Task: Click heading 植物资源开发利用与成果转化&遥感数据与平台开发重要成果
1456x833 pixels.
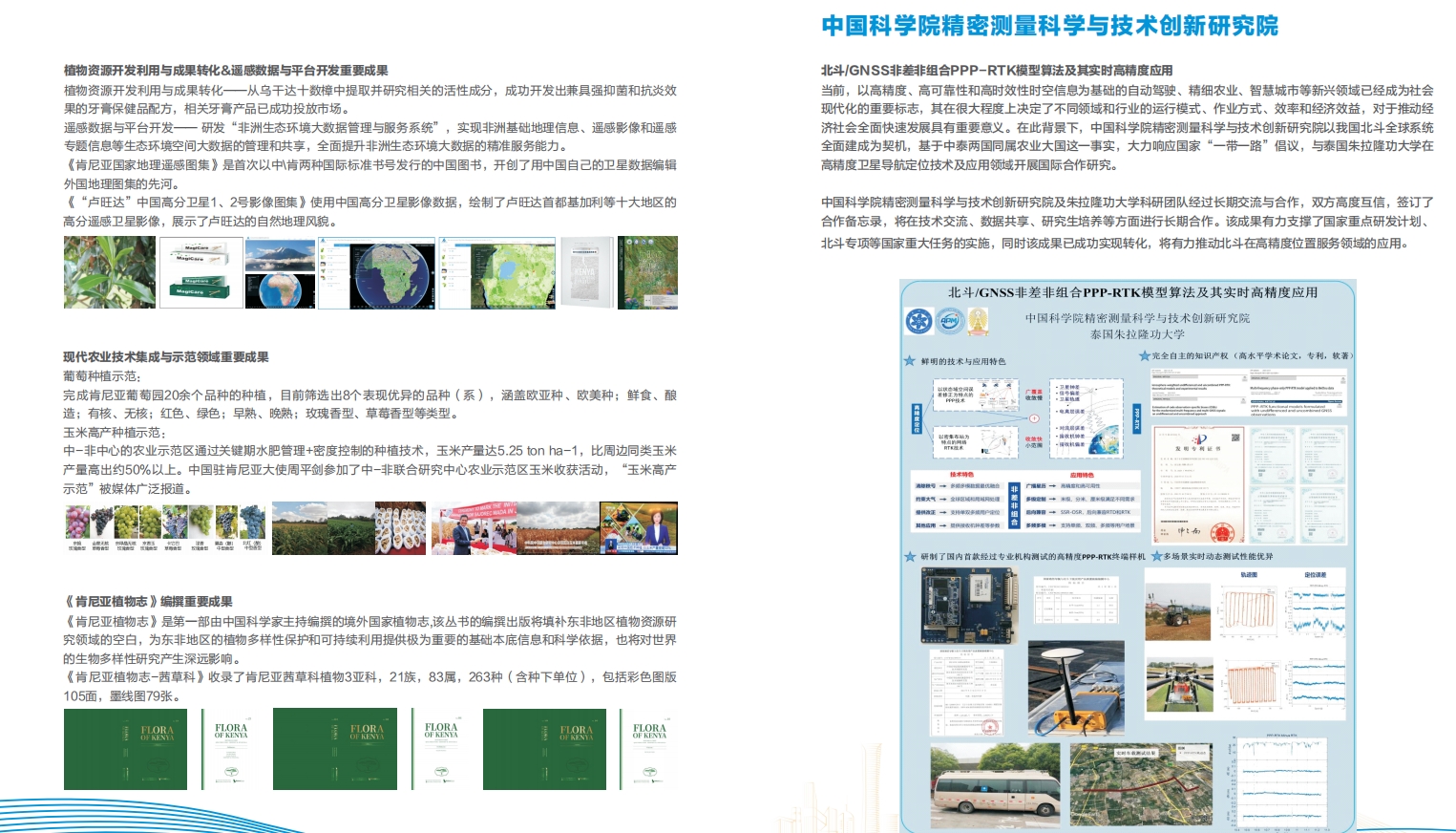Action: tap(225, 71)
